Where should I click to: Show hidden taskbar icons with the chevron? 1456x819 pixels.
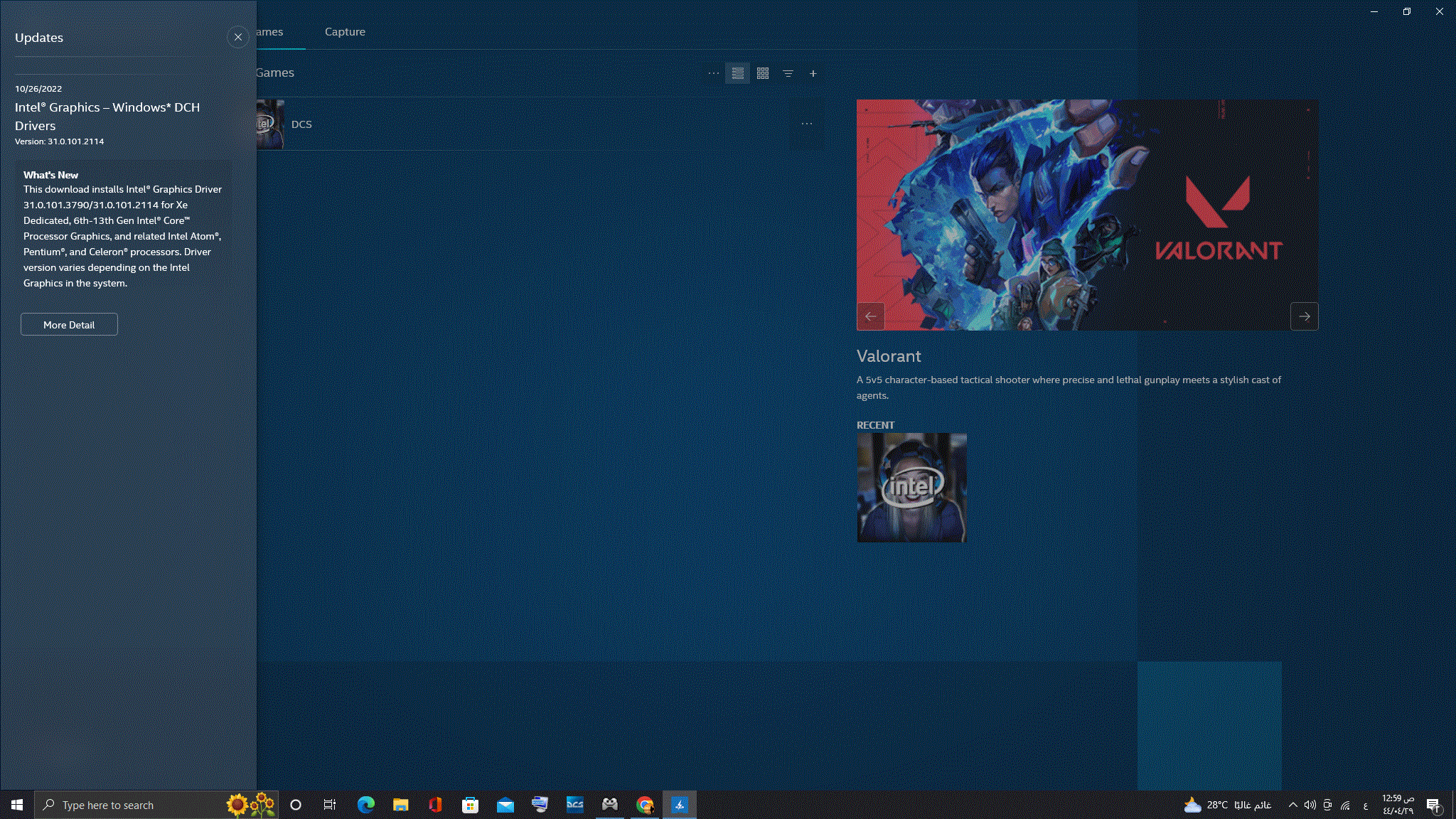click(x=1292, y=805)
